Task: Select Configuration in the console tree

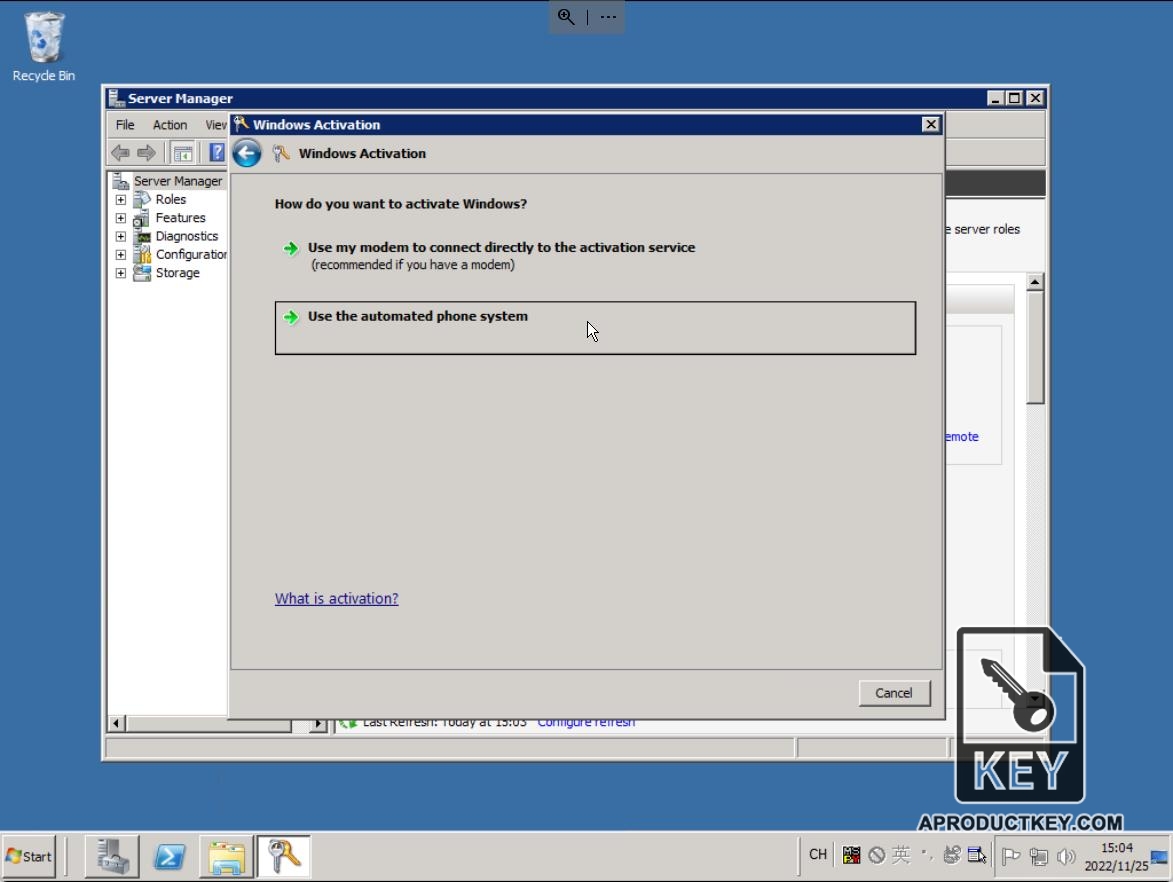Action: pyautogui.click(x=191, y=254)
